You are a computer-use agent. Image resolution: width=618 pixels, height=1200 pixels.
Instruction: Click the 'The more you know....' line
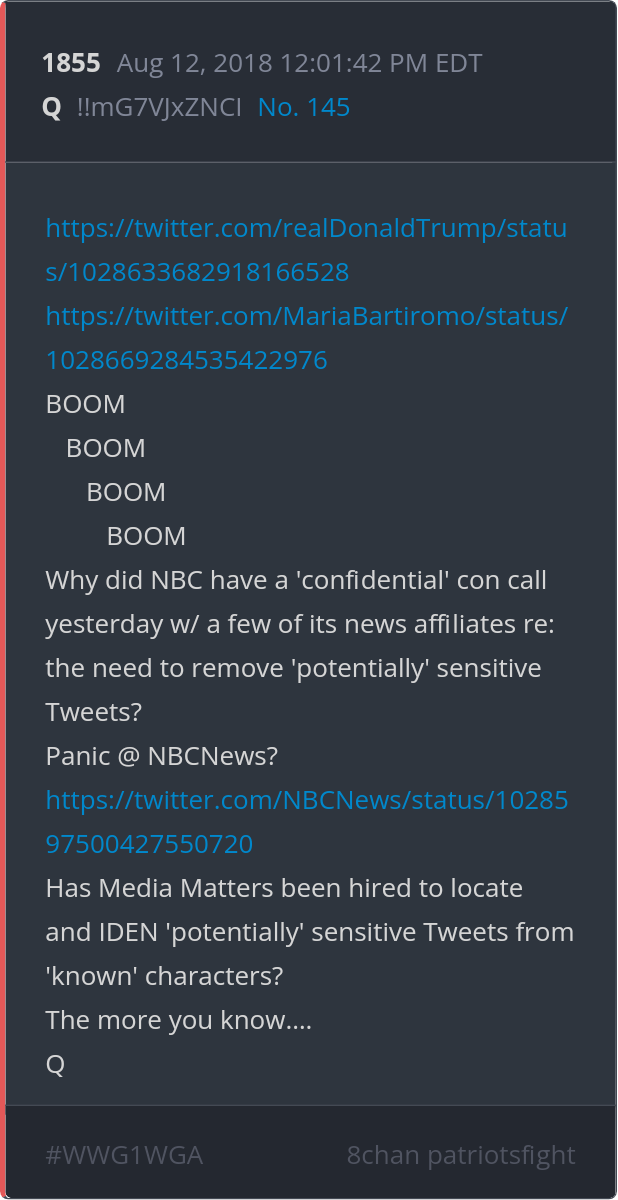[x=179, y=1020]
